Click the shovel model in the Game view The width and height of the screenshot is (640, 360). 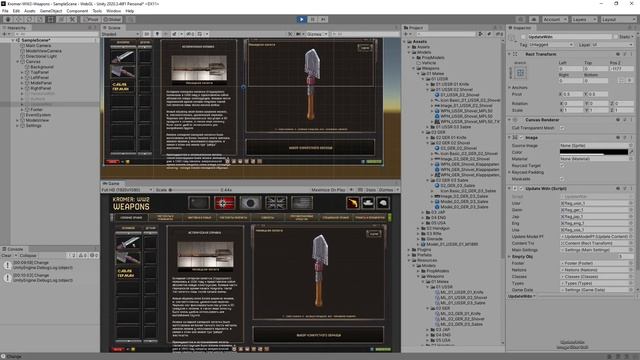click(x=319, y=270)
